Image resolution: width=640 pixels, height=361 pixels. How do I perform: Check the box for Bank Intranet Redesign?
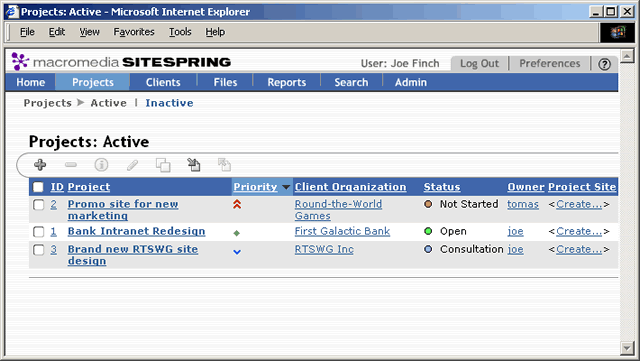click(38, 232)
